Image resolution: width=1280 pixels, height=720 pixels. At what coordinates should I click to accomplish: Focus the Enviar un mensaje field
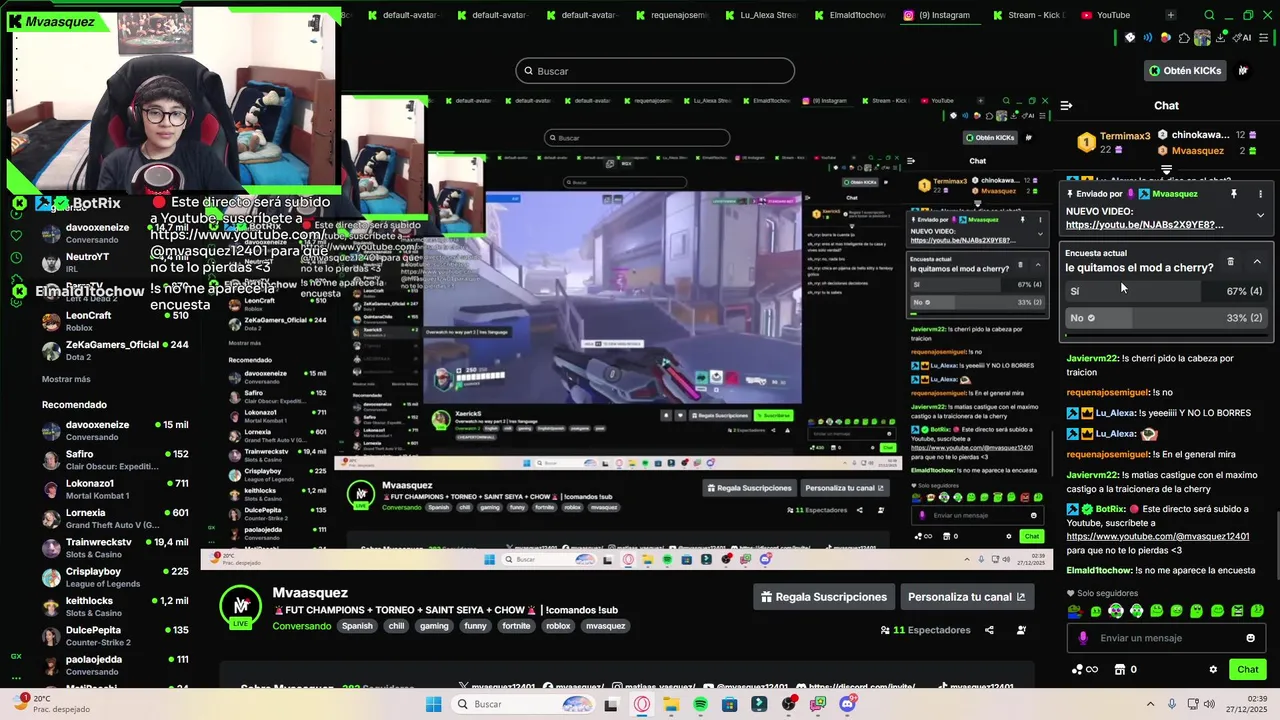(1166, 638)
